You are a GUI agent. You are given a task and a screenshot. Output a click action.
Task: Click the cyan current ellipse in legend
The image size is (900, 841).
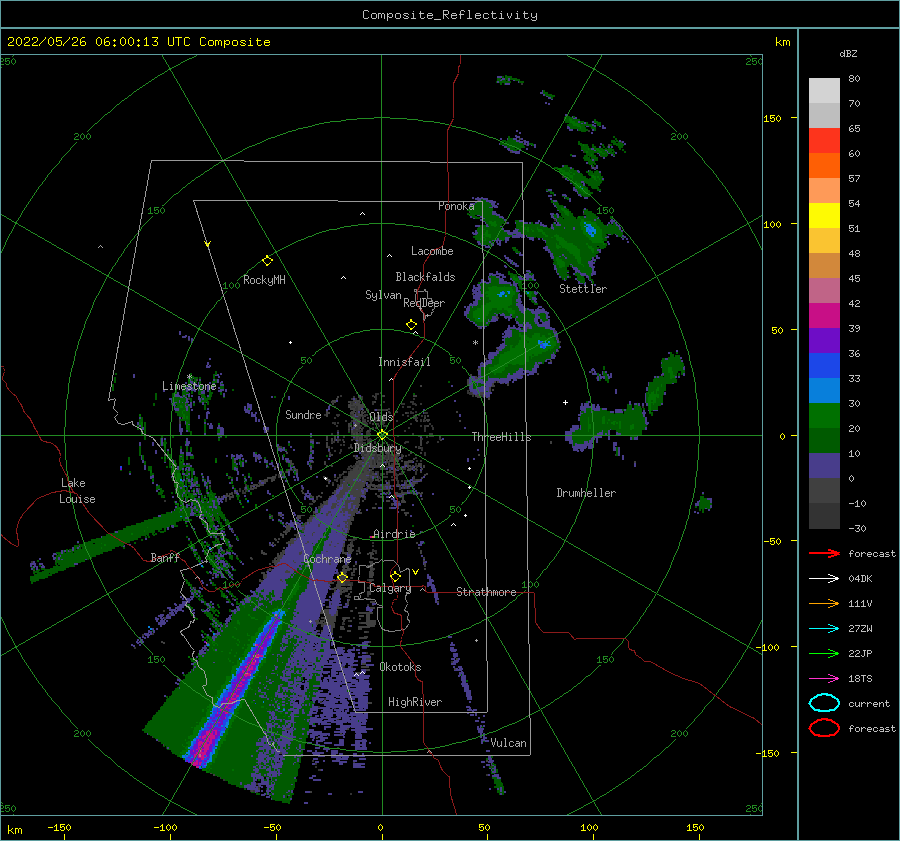click(824, 703)
